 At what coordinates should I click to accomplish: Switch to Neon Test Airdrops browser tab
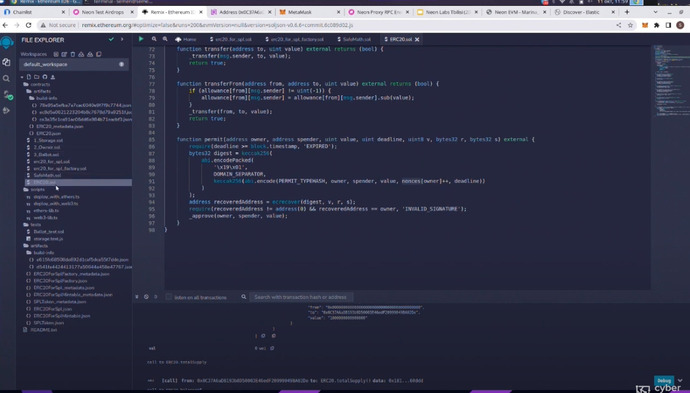[x=103, y=12]
